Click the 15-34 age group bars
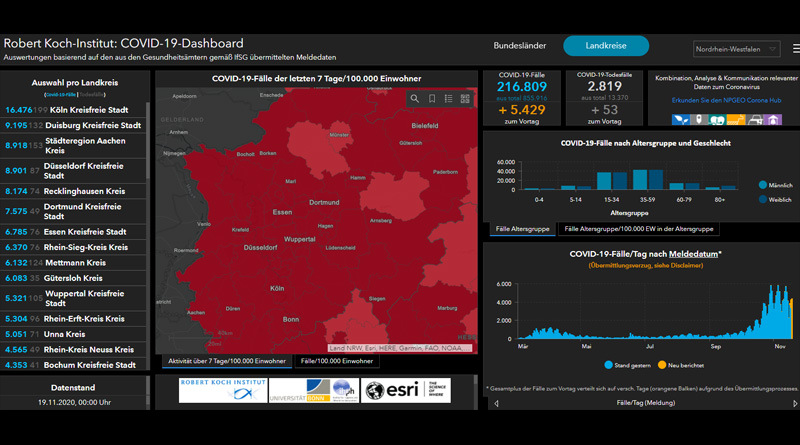800x445 pixels. [x=612, y=181]
